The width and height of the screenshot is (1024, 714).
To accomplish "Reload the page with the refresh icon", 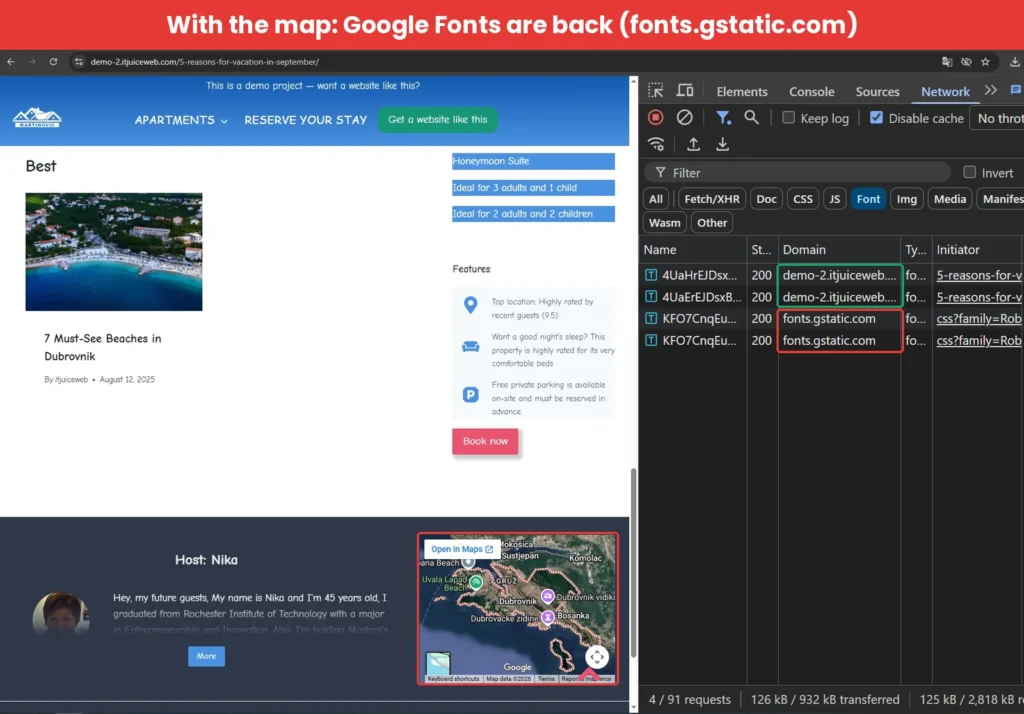I will 54,61.
